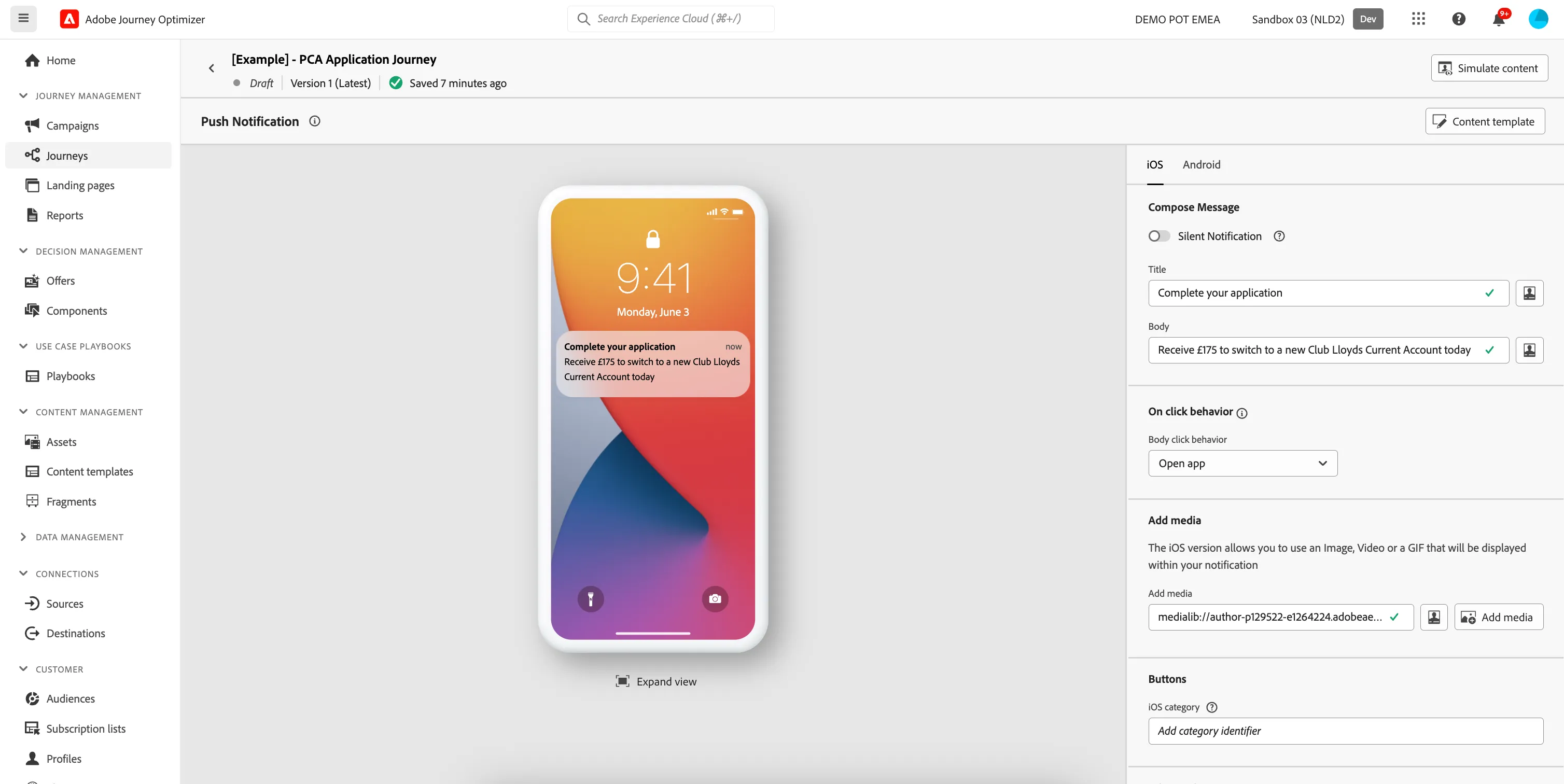The width and height of the screenshot is (1564, 784).
Task: Show On click behavior info icon
Action: pyautogui.click(x=1241, y=413)
